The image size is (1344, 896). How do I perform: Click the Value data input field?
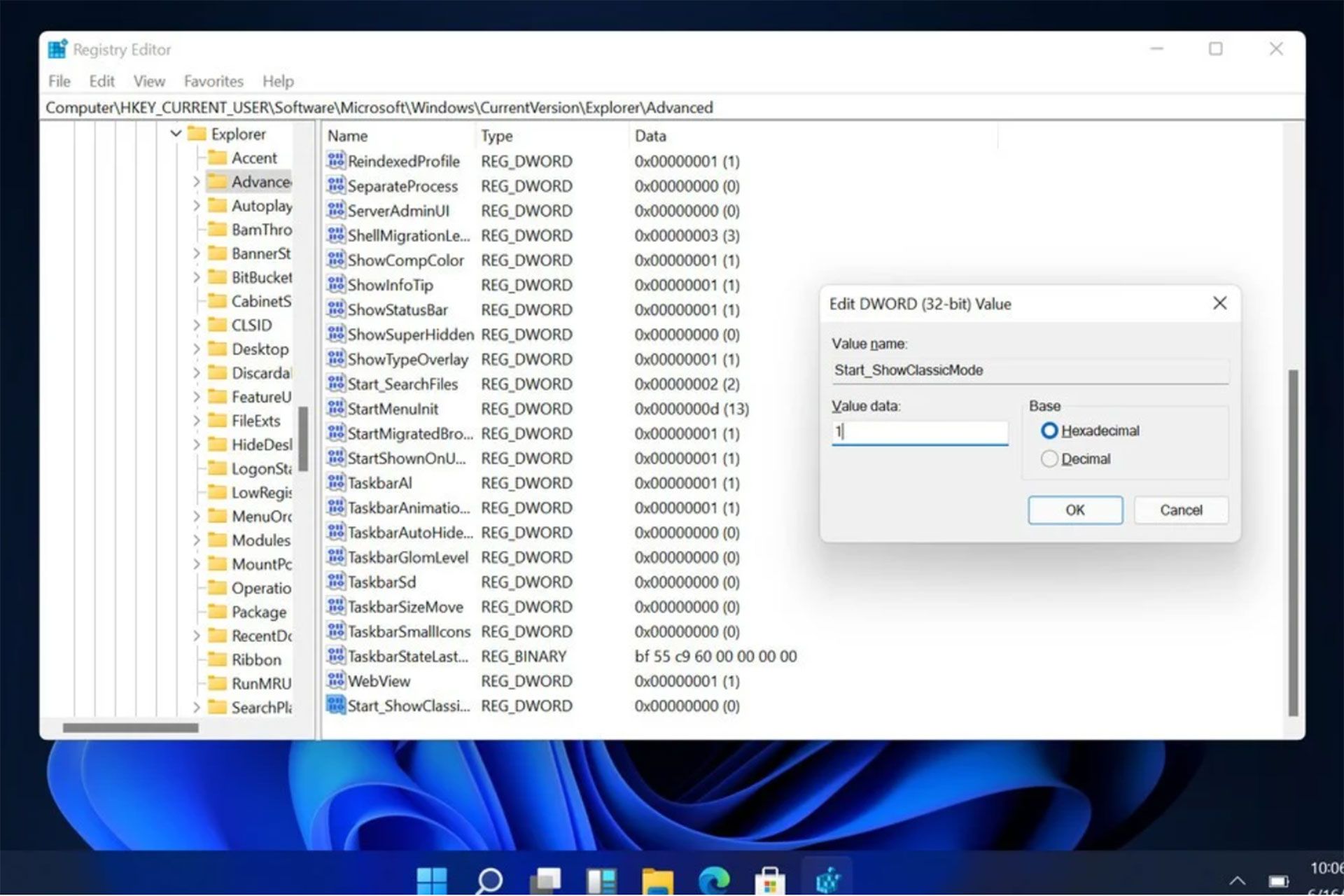tap(920, 432)
